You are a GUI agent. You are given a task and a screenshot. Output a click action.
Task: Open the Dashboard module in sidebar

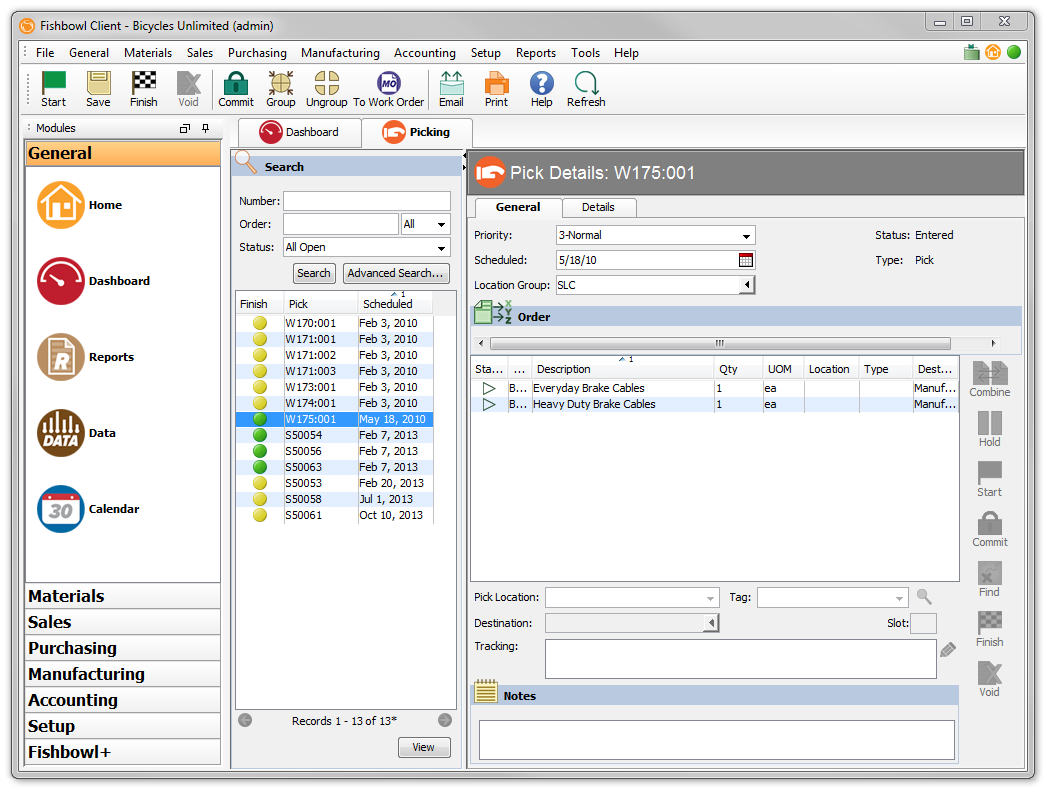(61, 281)
